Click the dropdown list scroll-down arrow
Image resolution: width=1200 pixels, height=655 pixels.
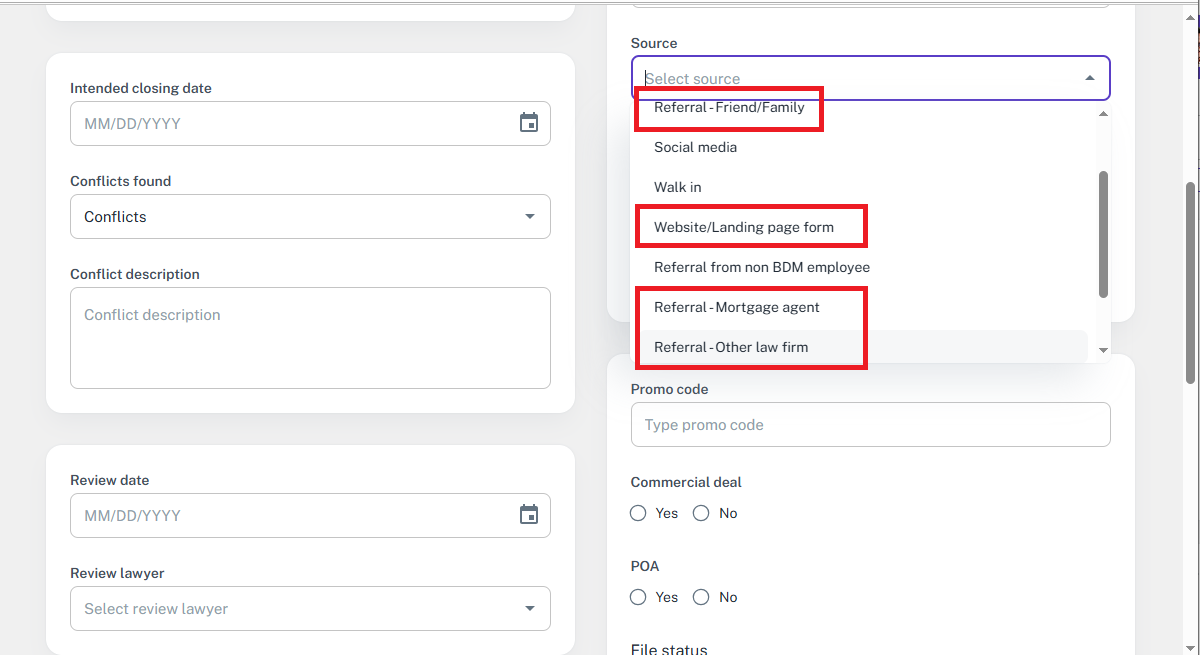coord(1104,350)
